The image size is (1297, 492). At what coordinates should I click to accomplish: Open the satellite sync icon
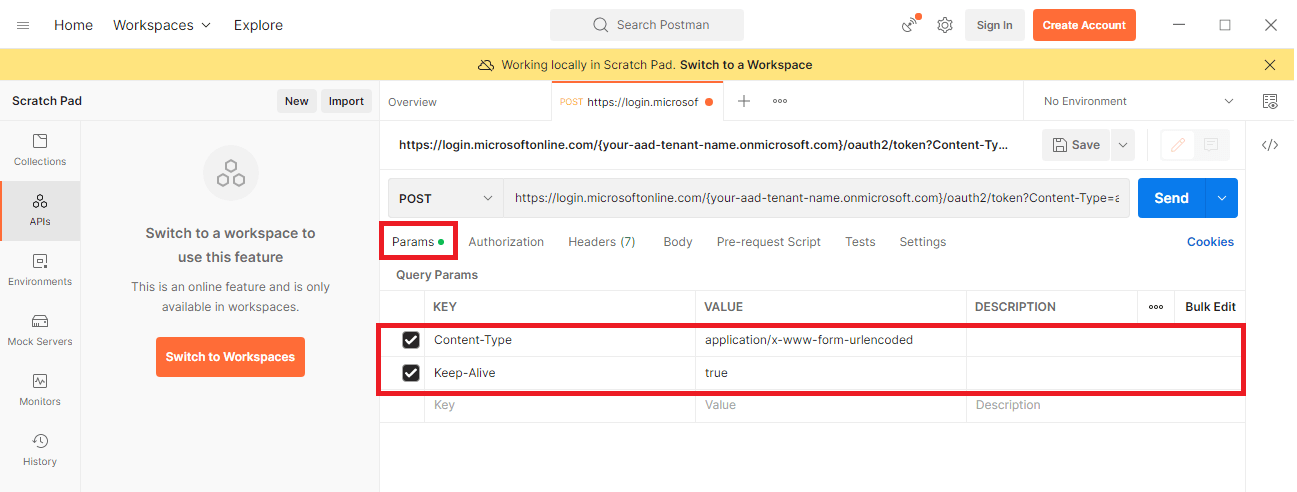click(910, 25)
